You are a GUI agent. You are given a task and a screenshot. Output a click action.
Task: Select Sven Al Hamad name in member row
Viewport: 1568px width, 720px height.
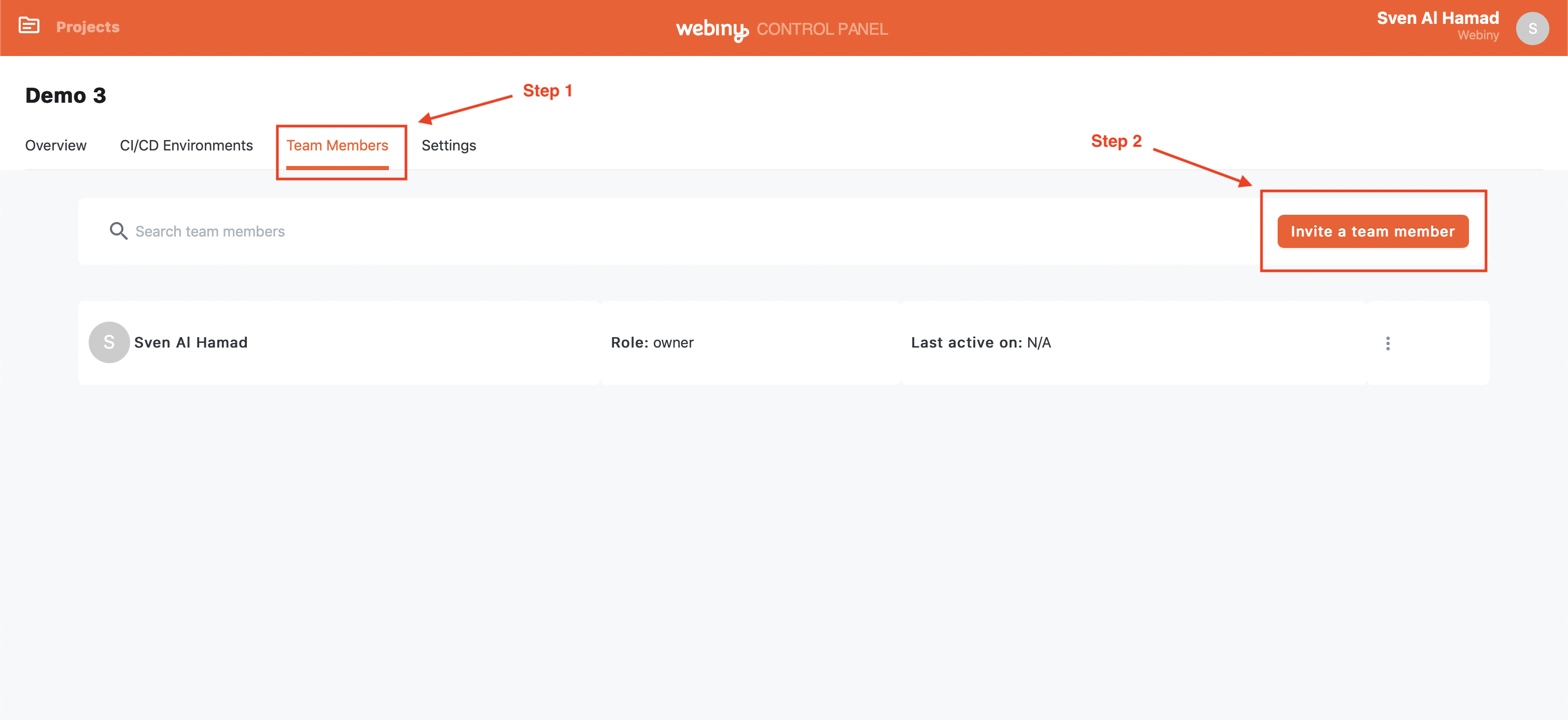(190, 343)
